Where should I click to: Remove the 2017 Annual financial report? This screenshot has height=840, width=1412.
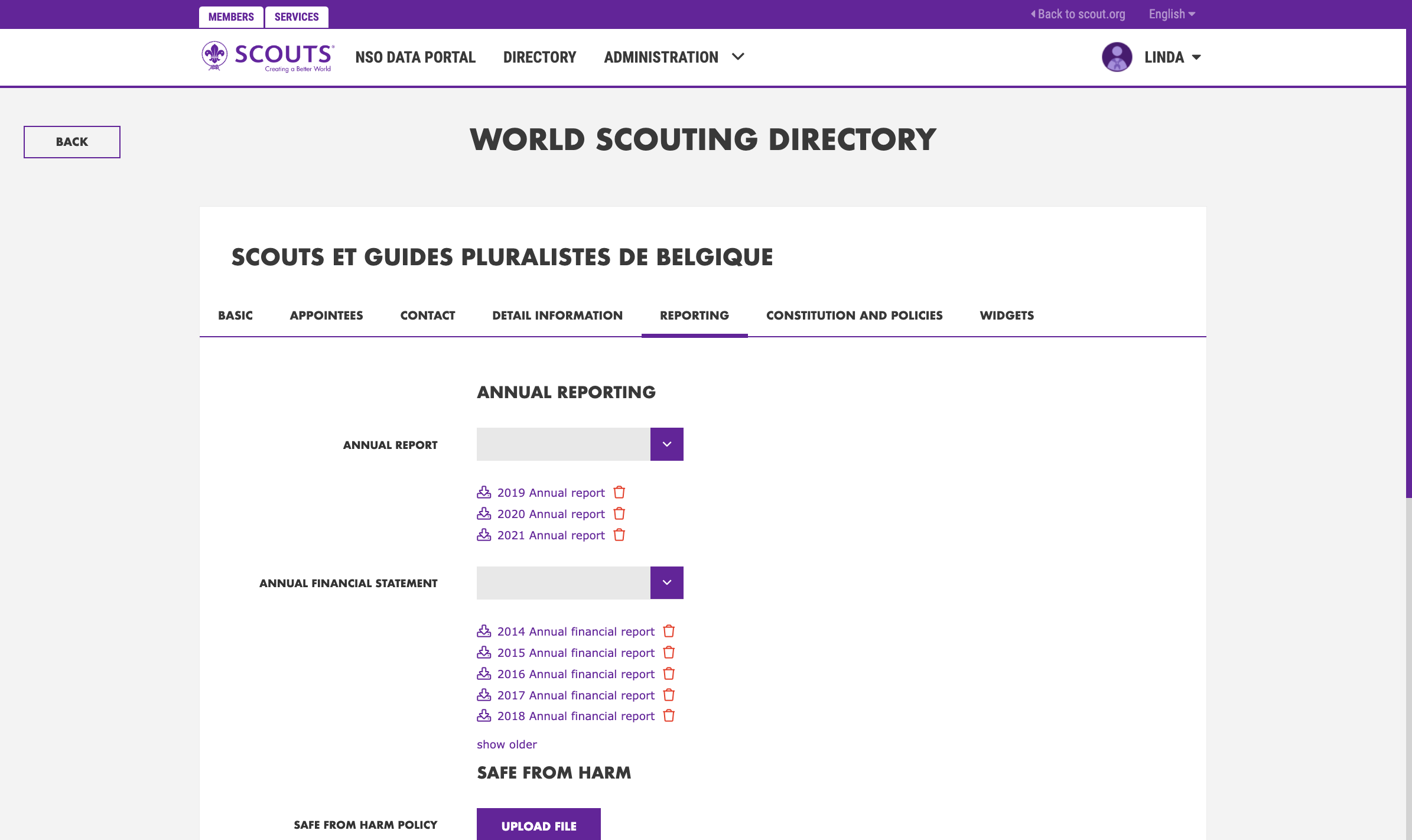click(x=669, y=695)
